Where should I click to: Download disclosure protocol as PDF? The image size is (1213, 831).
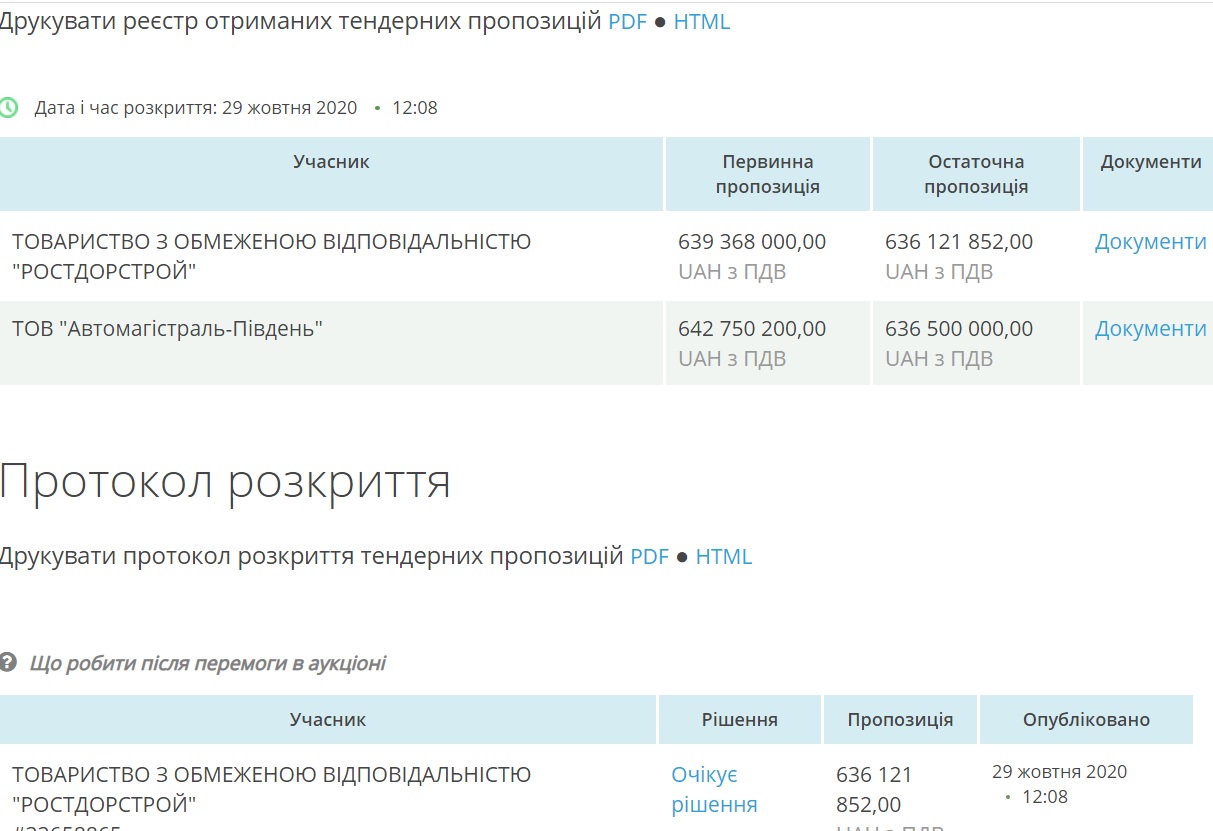649,557
